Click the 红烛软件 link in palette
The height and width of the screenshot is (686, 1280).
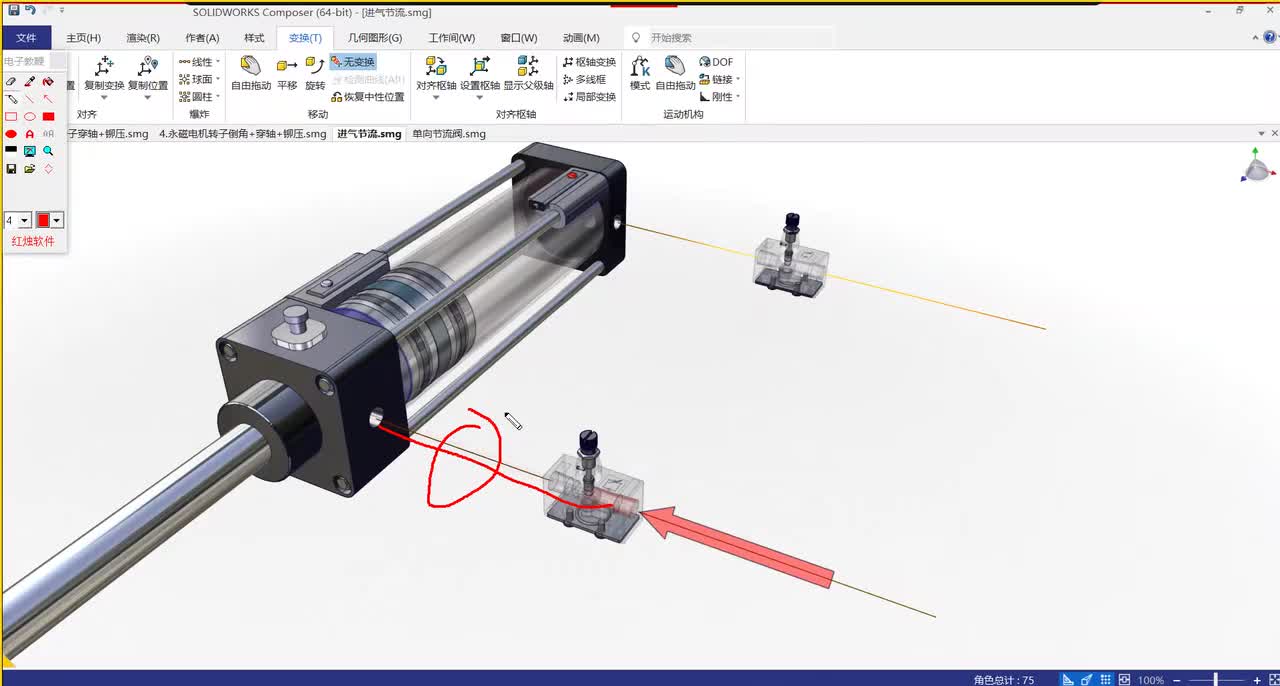[33, 242]
